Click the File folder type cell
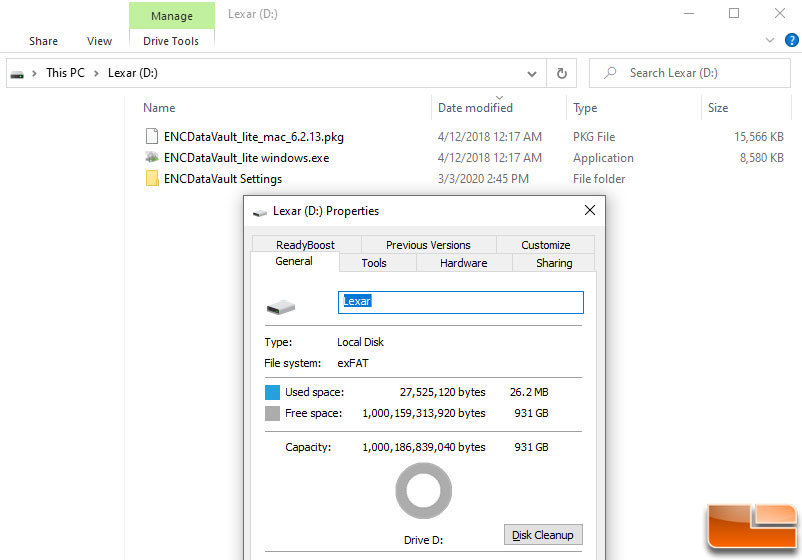Image resolution: width=802 pixels, height=560 pixels. coord(599,178)
